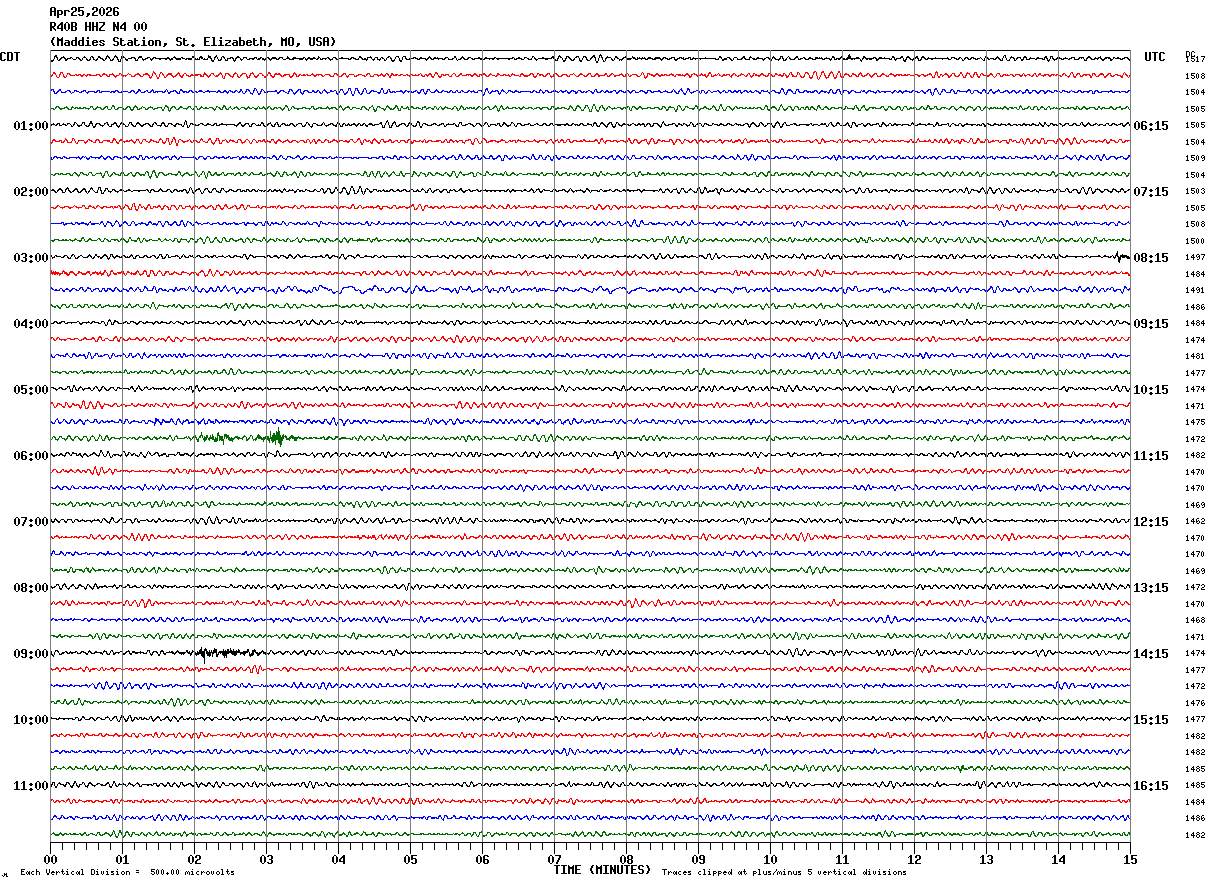Click minute 13 tick label on time axis

(x=986, y=859)
